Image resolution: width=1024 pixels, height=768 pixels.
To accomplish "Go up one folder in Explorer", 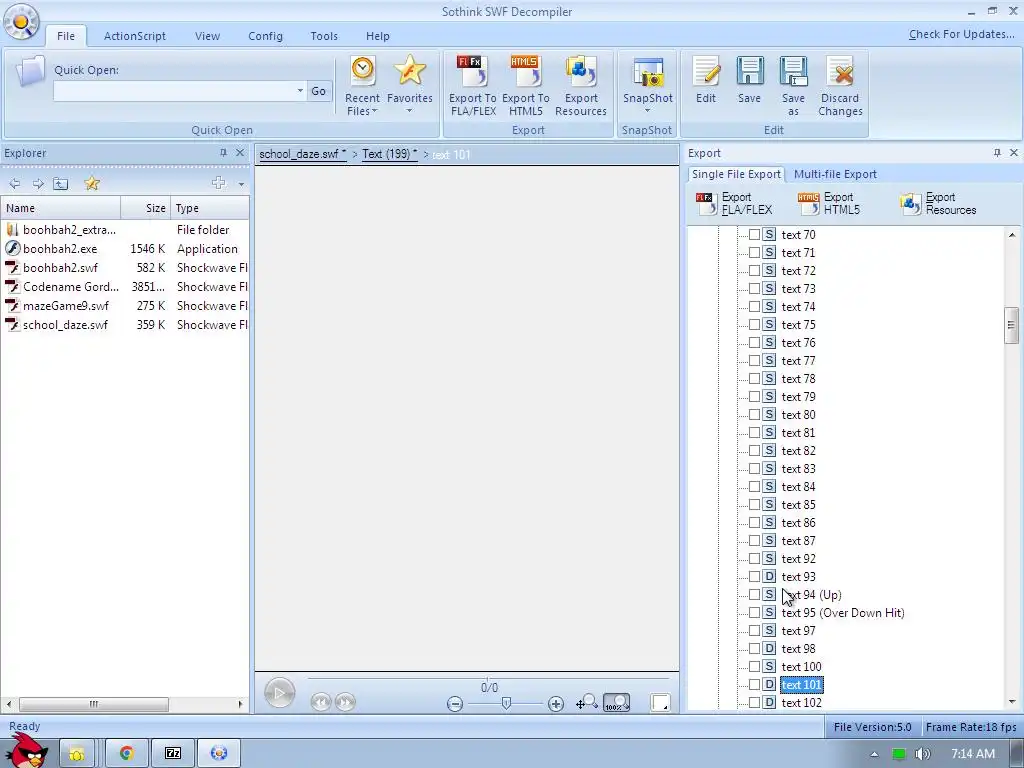I will click(61, 184).
